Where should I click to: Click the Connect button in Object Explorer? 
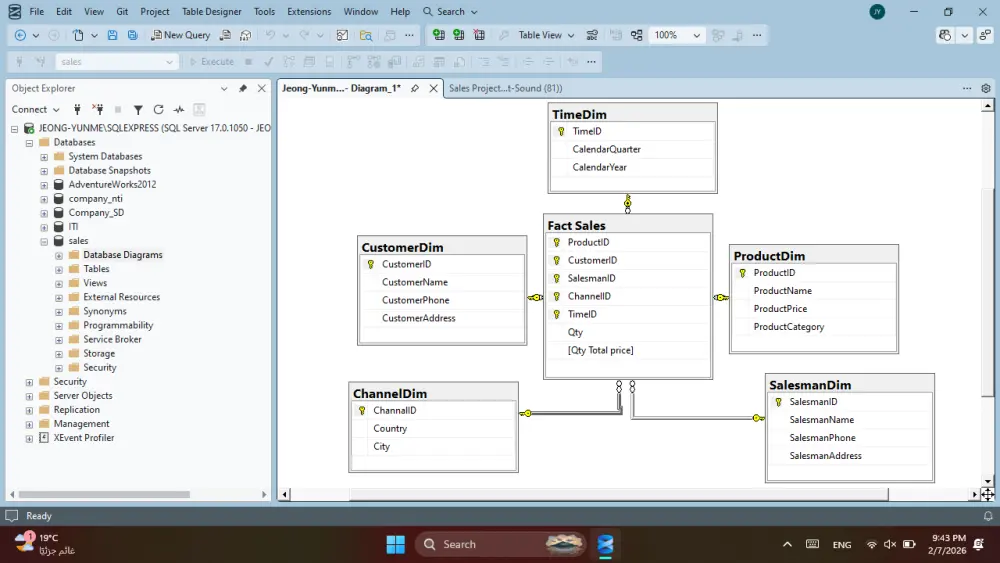[x=35, y=110]
